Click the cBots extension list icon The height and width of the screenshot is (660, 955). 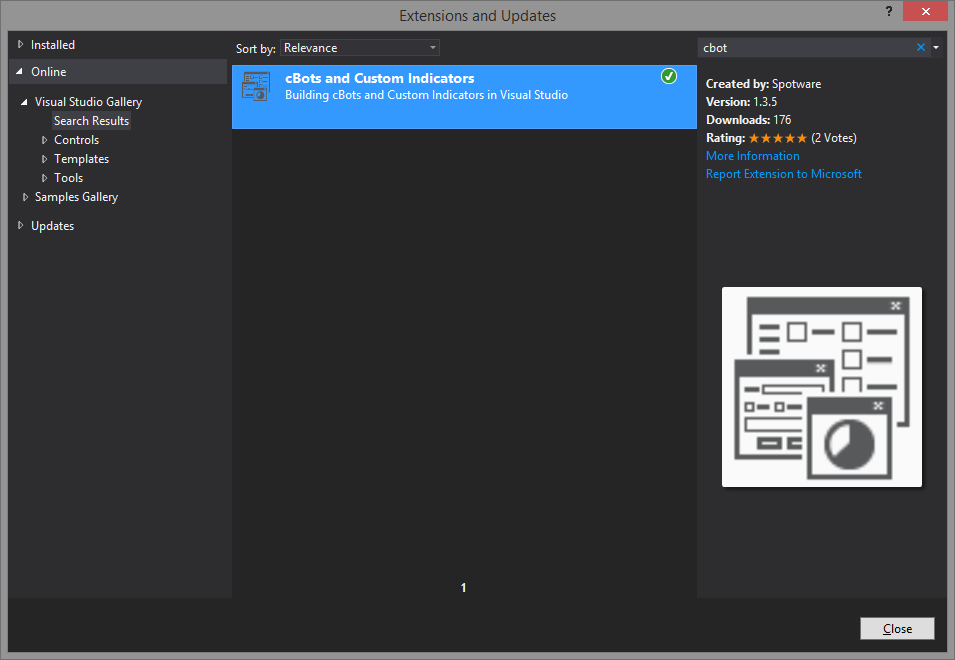click(x=256, y=86)
